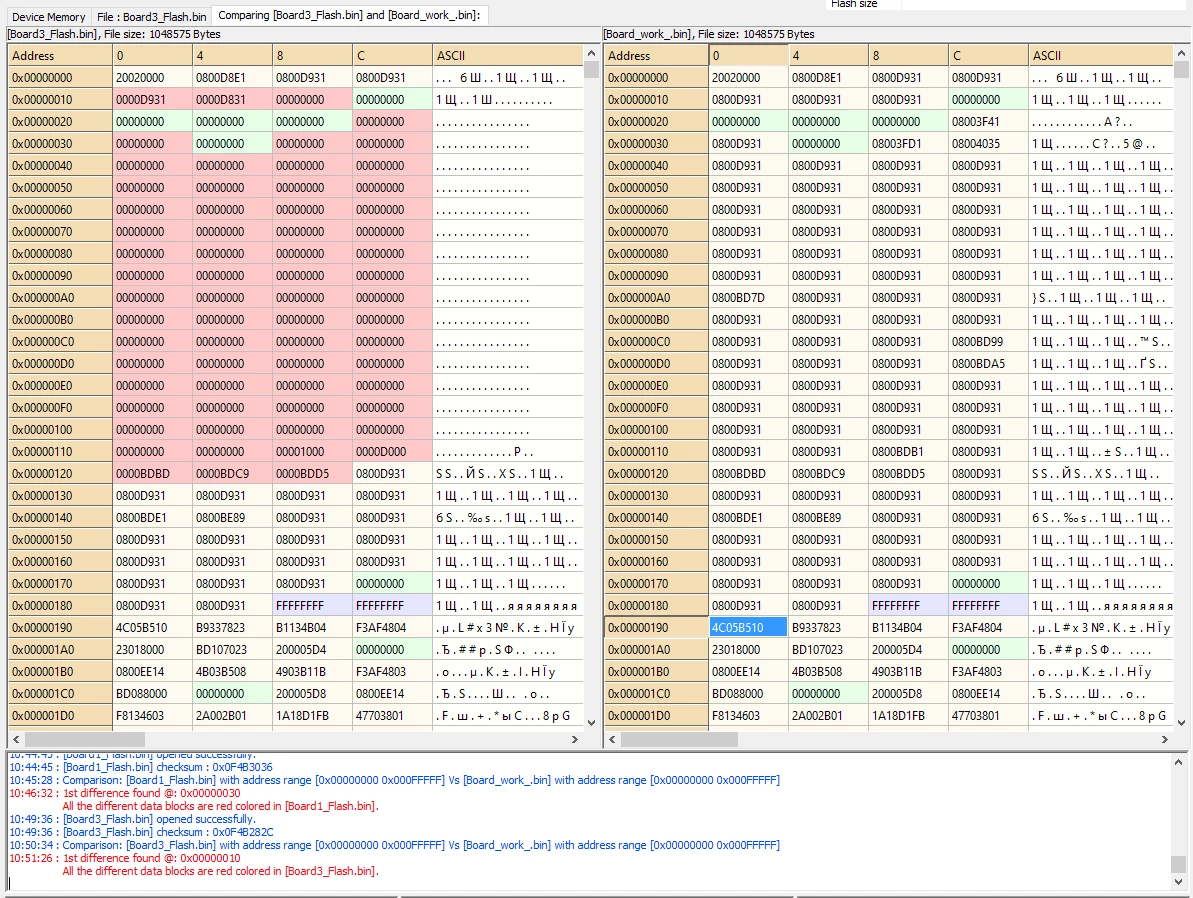Click the log panel scroll-down arrow
This screenshot has height=898, width=1193.
(1179, 882)
